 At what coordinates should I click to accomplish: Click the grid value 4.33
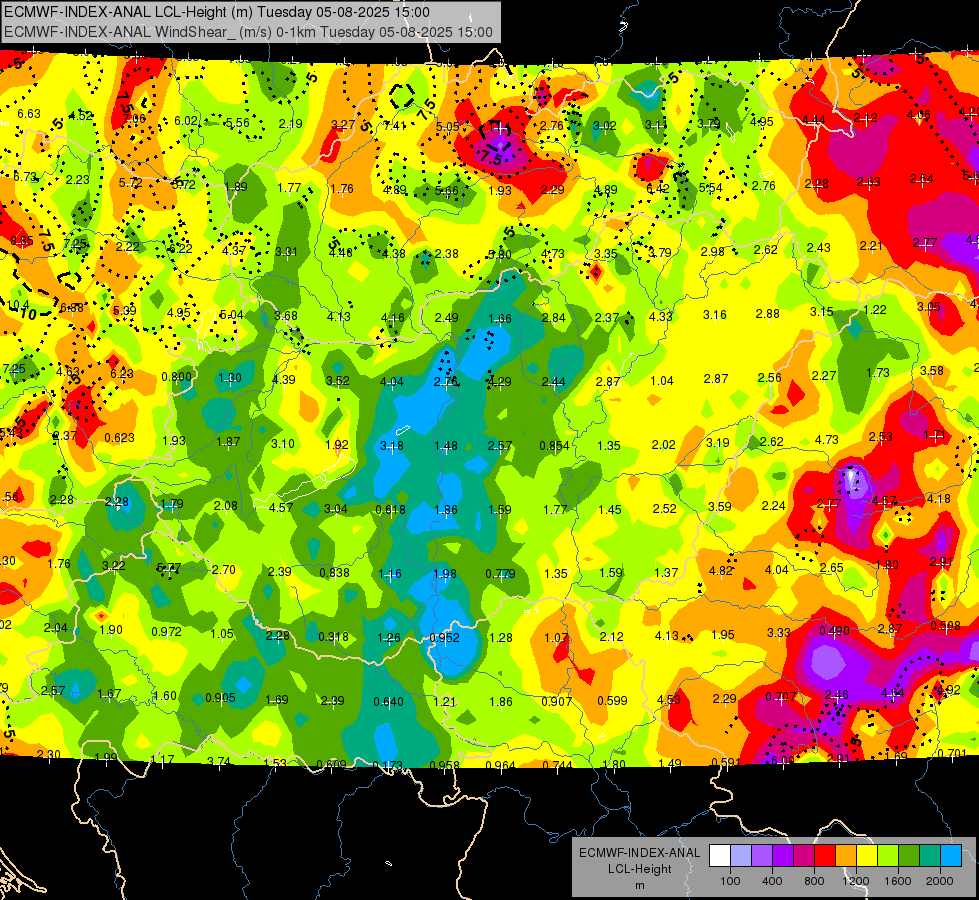[x=661, y=317]
